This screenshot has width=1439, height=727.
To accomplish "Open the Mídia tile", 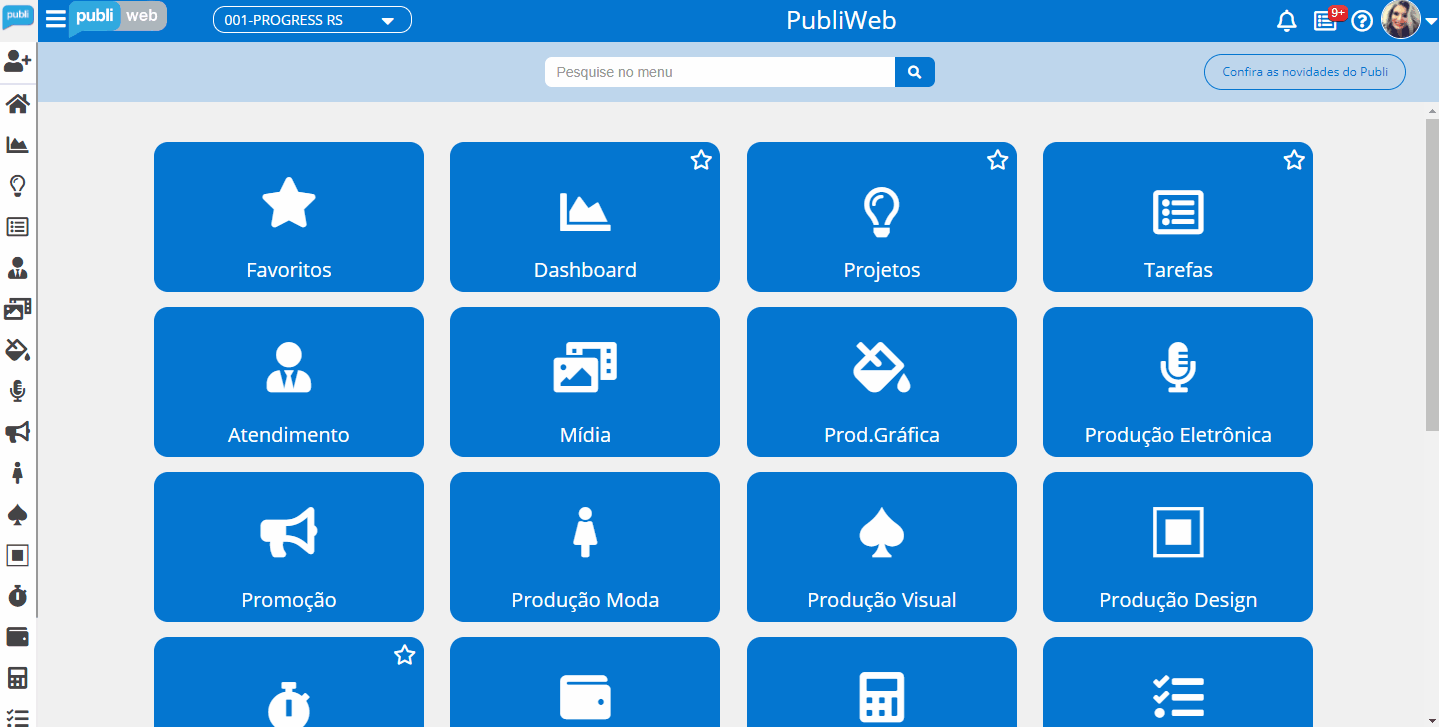I will 585,382.
